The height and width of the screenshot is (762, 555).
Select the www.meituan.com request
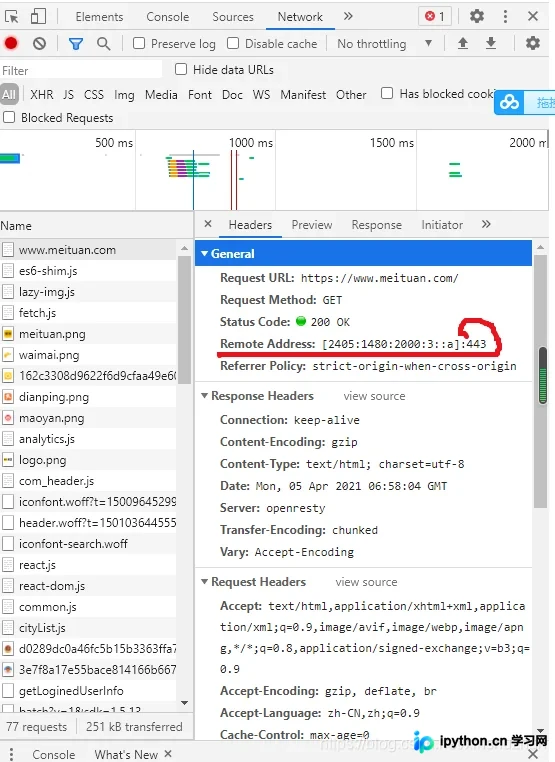point(88,250)
